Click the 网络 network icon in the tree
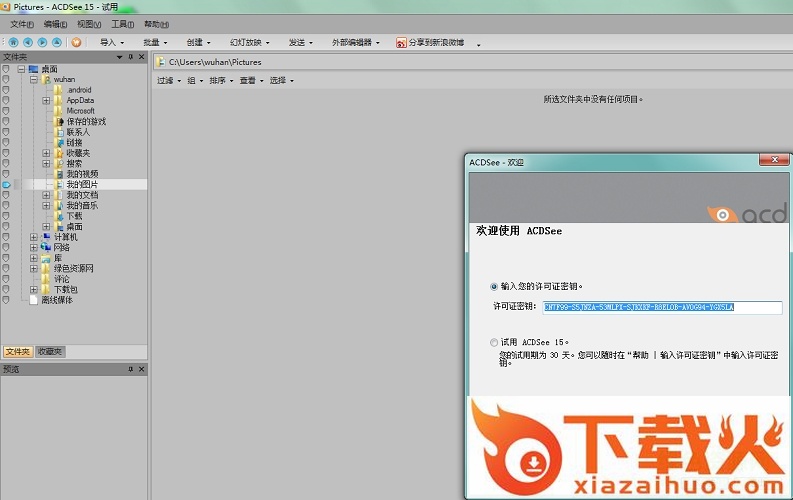The height and width of the screenshot is (500, 793). (47, 247)
